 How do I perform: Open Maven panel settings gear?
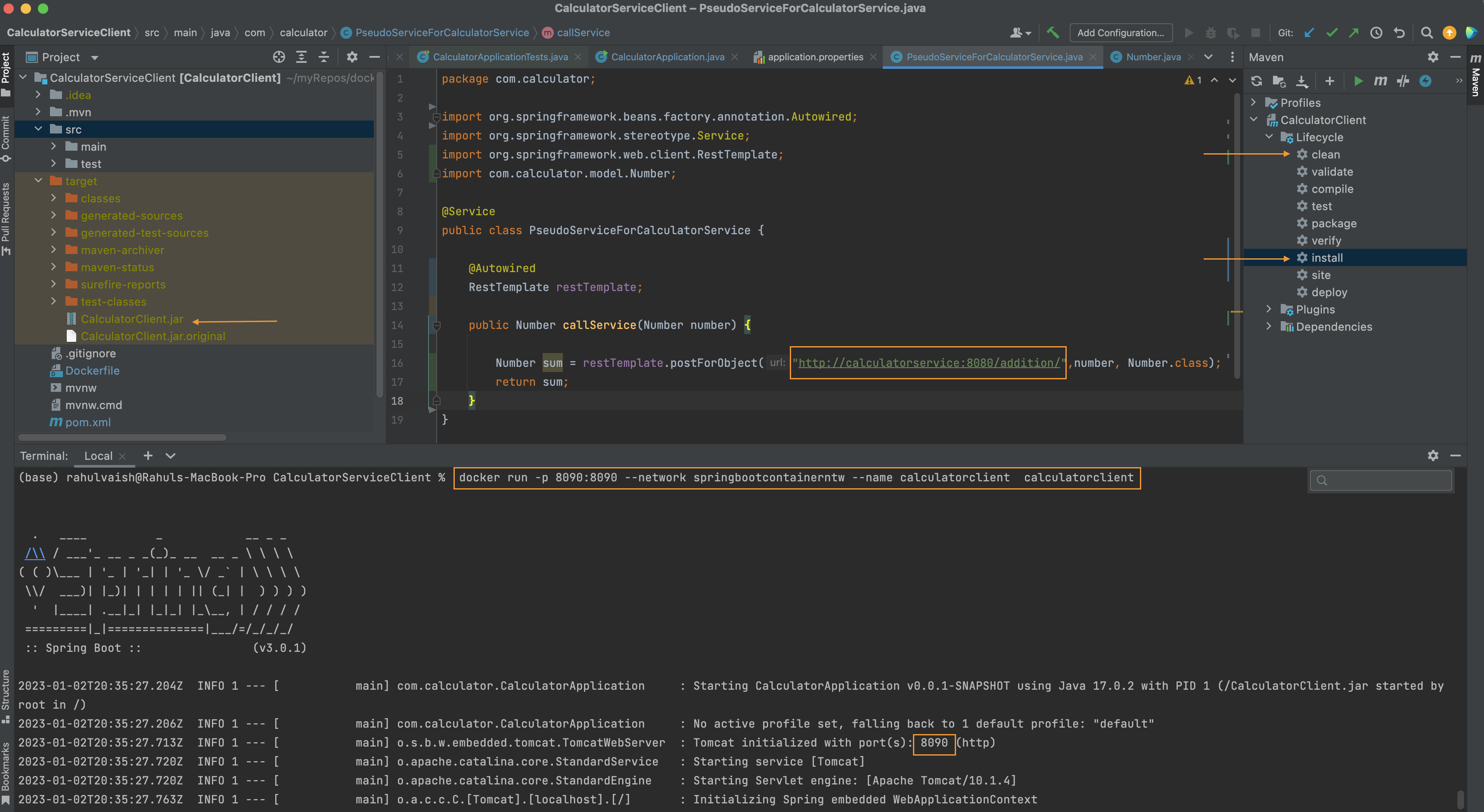coord(1433,57)
